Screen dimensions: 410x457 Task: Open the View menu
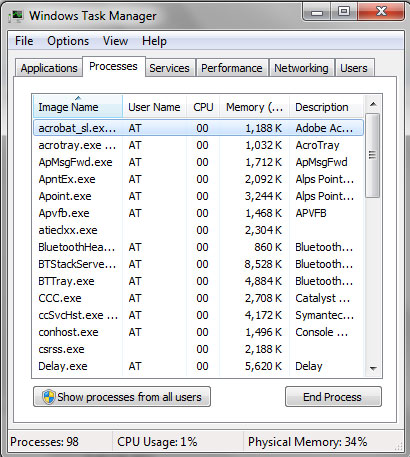(x=115, y=41)
